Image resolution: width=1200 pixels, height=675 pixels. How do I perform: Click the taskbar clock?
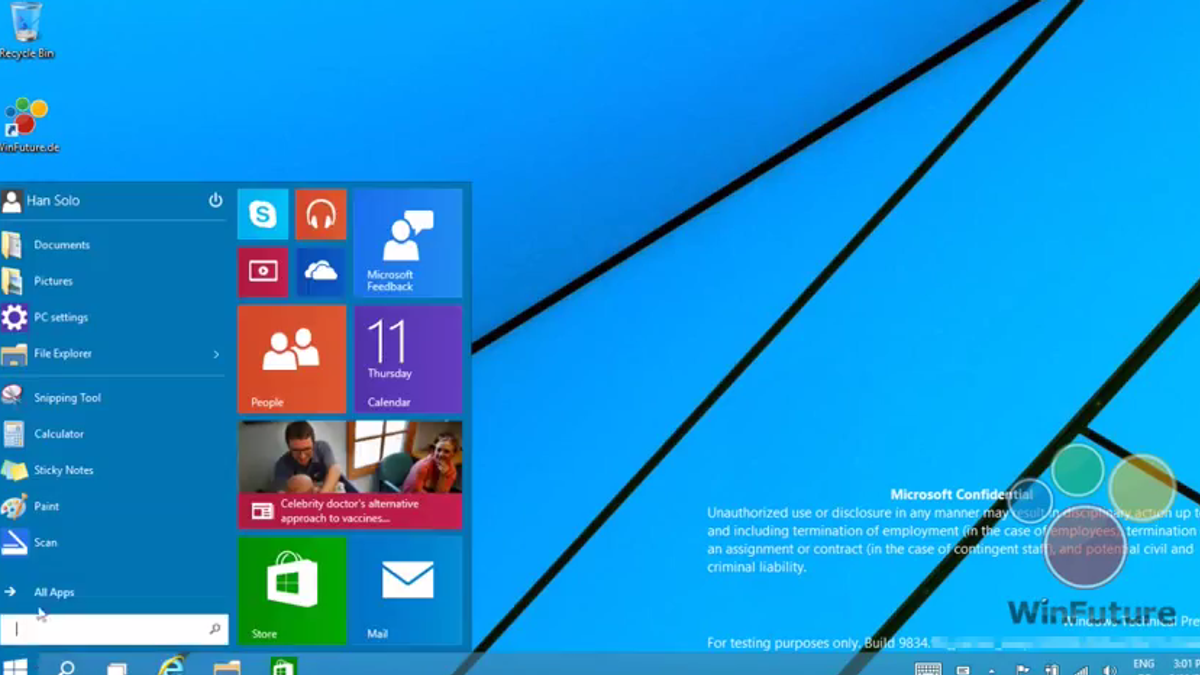coord(1188,665)
